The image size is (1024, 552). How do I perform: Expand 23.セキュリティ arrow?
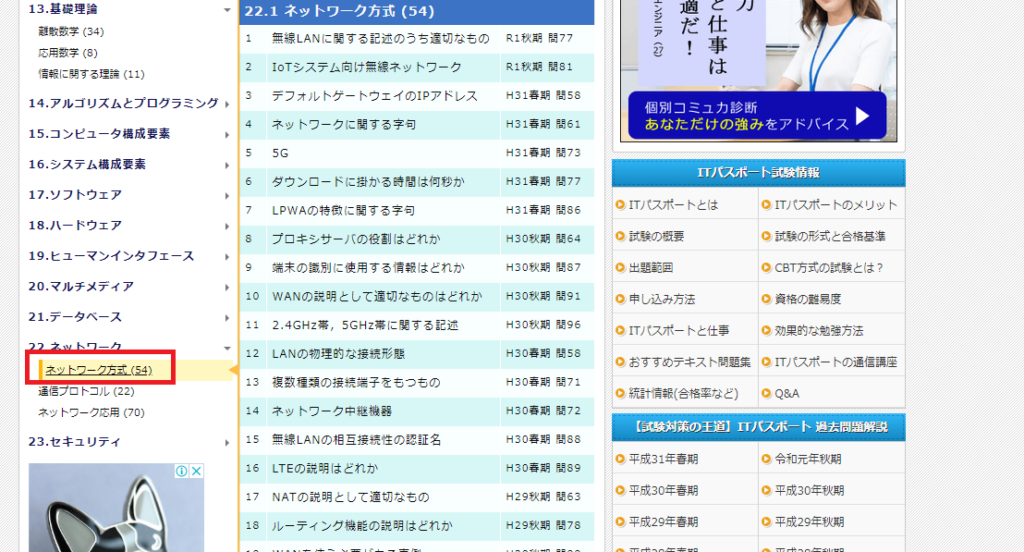[x=227, y=443]
